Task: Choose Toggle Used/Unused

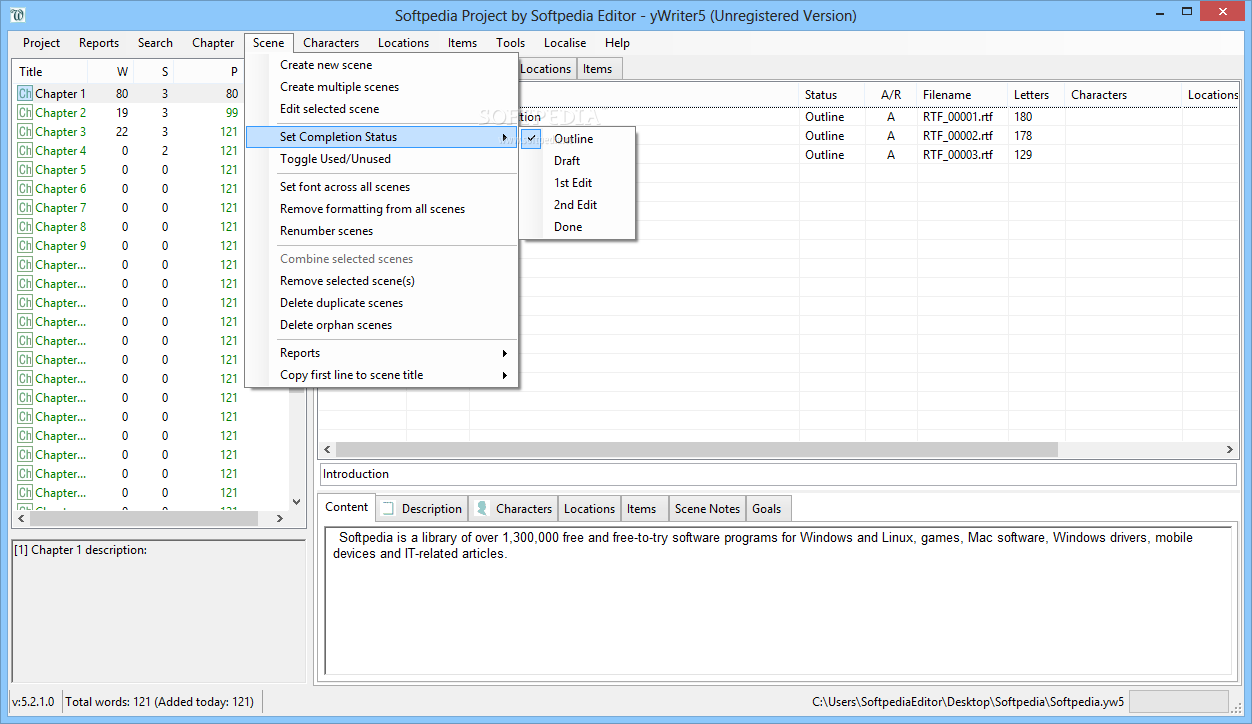Action: (382, 159)
